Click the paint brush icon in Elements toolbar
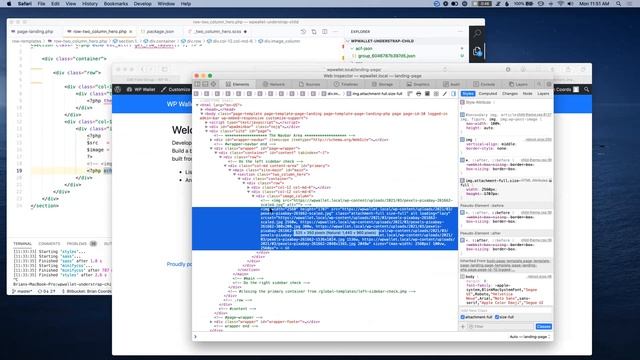 pyautogui.click(x=444, y=94)
